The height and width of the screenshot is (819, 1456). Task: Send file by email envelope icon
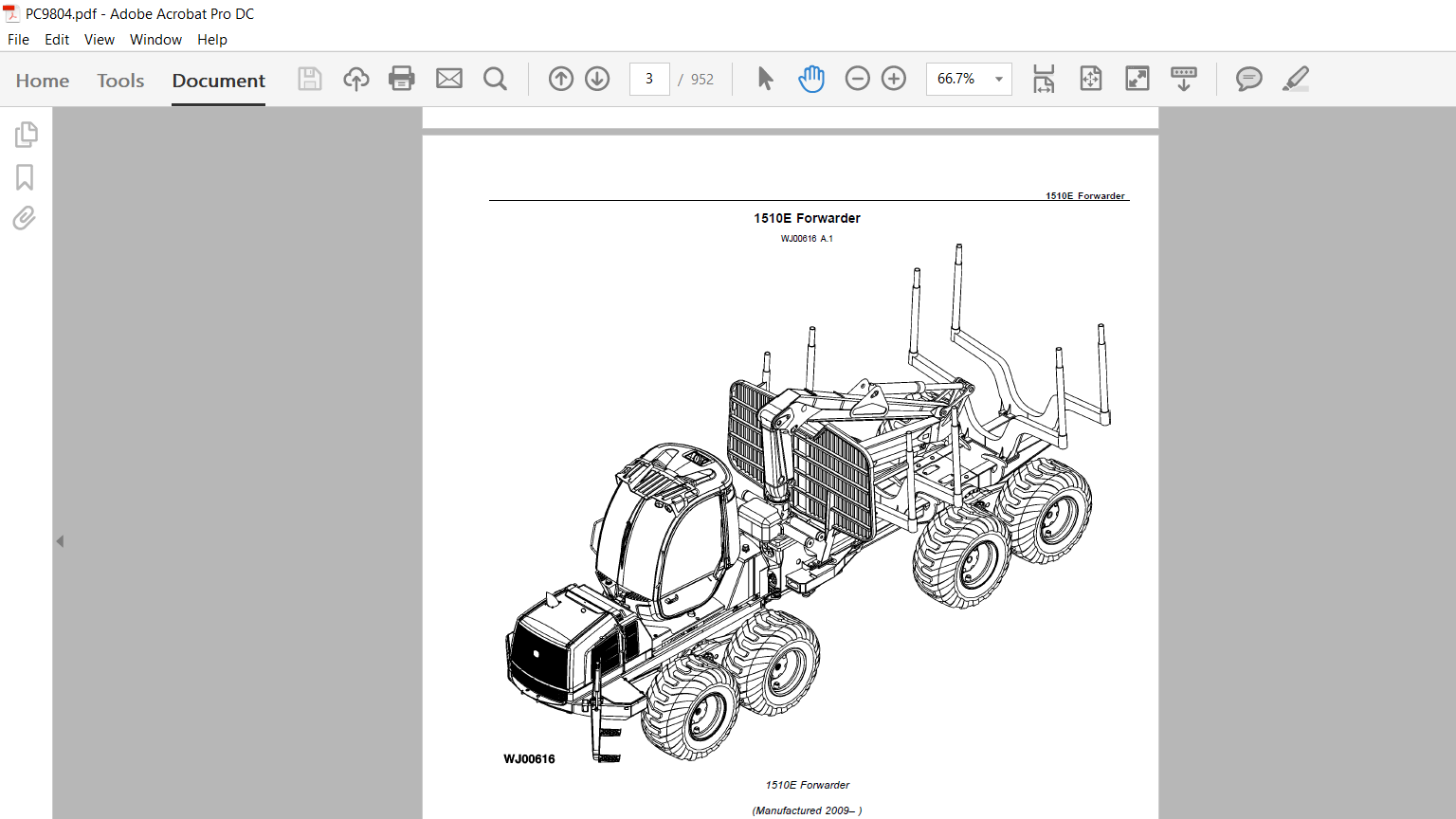tap(449, 79)
